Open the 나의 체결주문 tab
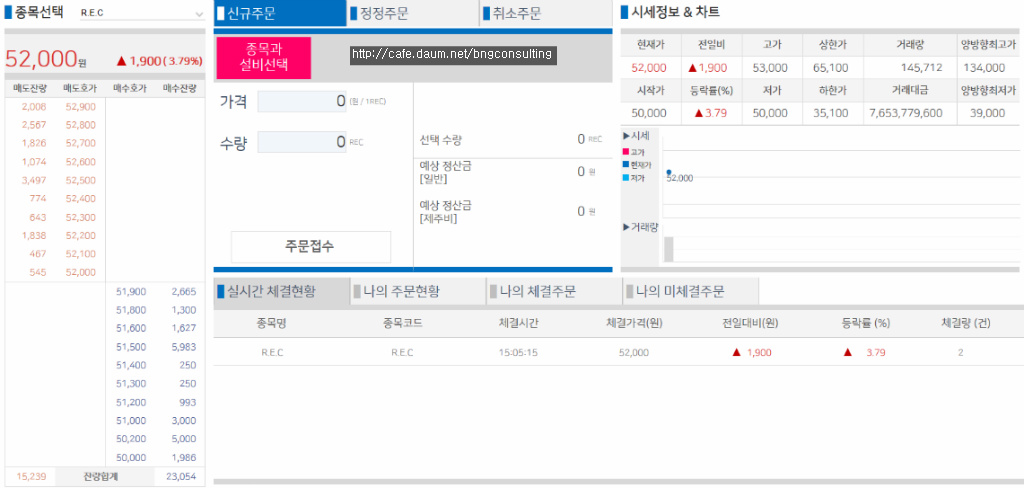Image resolution: width=1024 pixels, height=488 pixels. coord(554,291)
